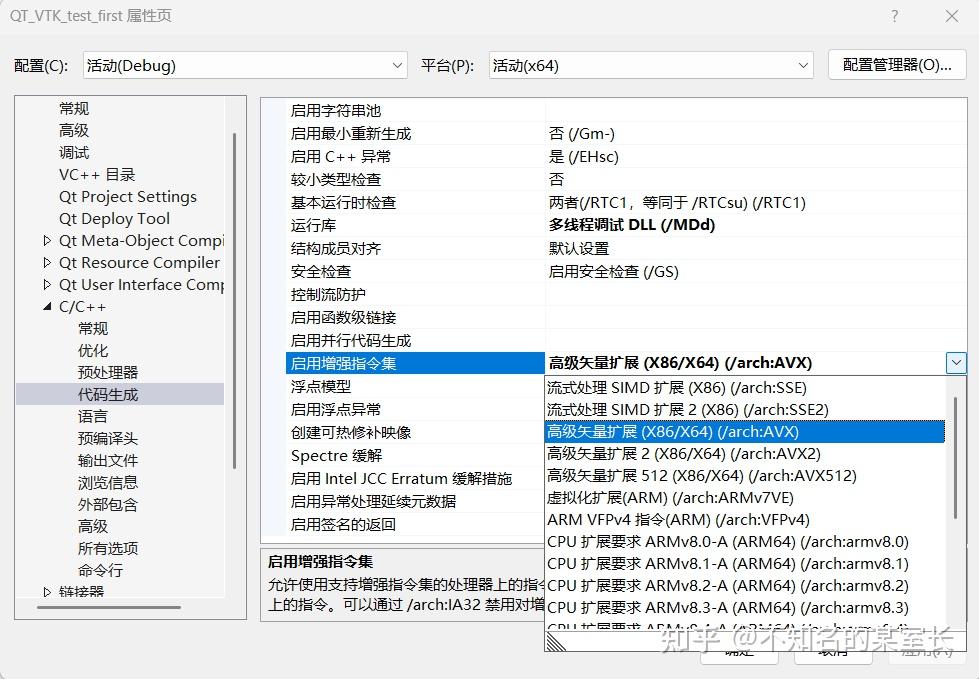This screenshot has width=979, height=679.
Task: Select 浏览信息 under C/C++
Action: click(x=108, y=482)
